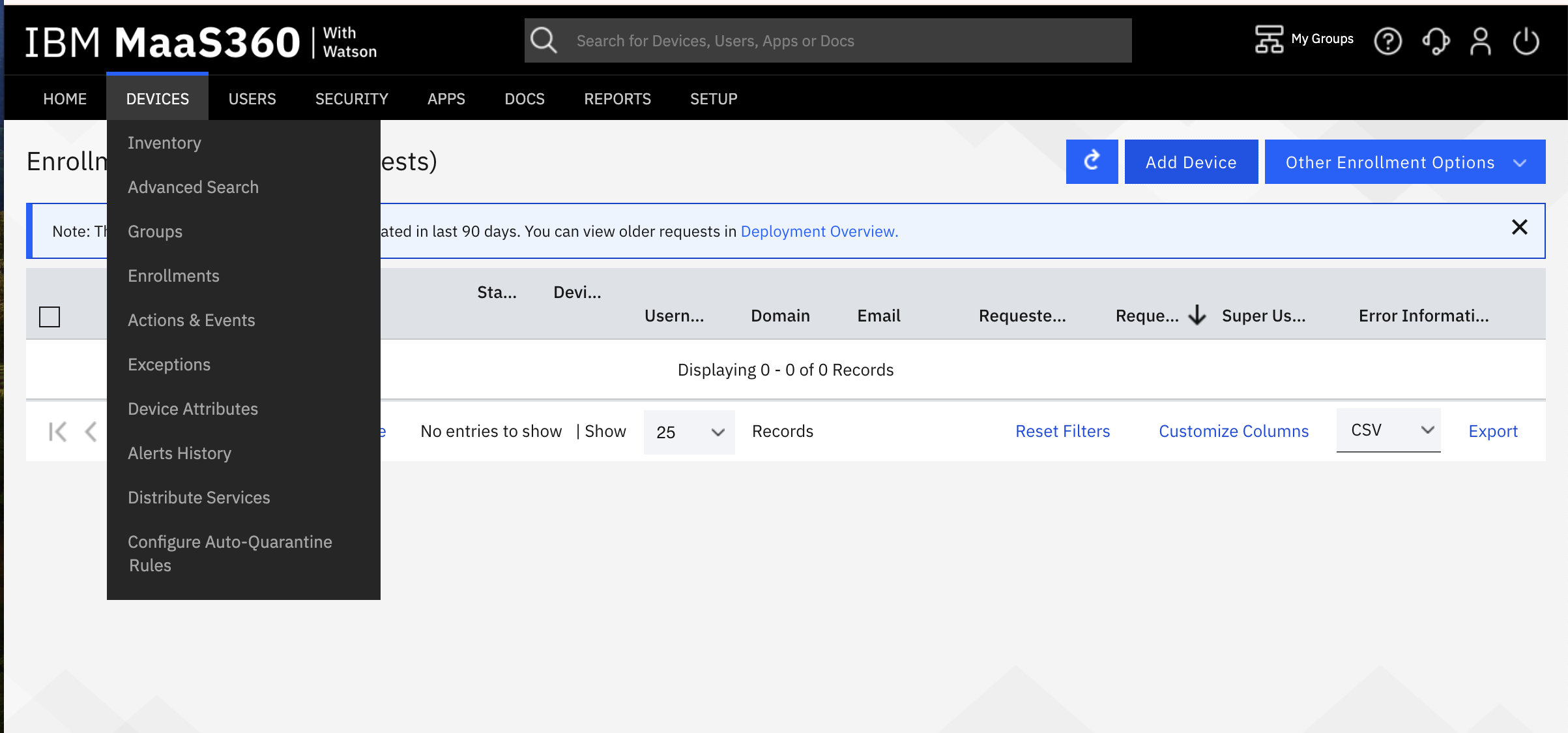Open the Show 25 records dropdown
The width and height of the screenshot is (1568, 733).
pos(688,432)
